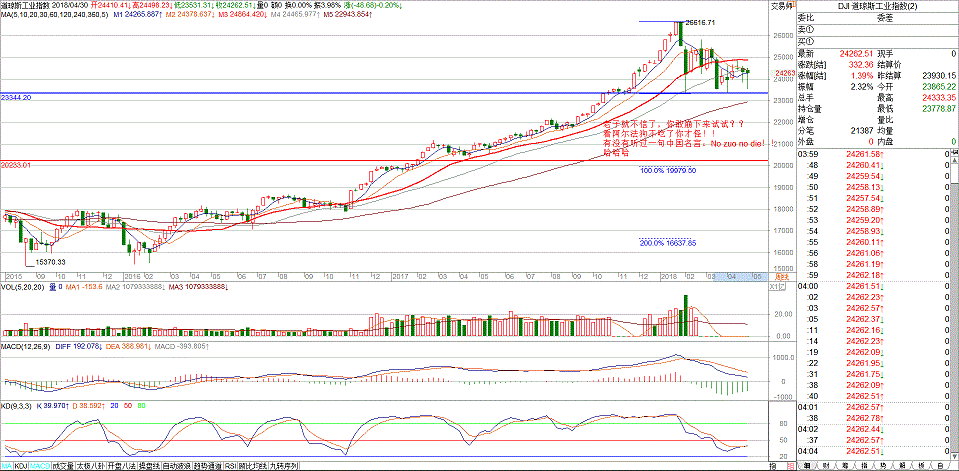
Task: Click the 最高 value 24333.35
Action: (x=938, y=97)
